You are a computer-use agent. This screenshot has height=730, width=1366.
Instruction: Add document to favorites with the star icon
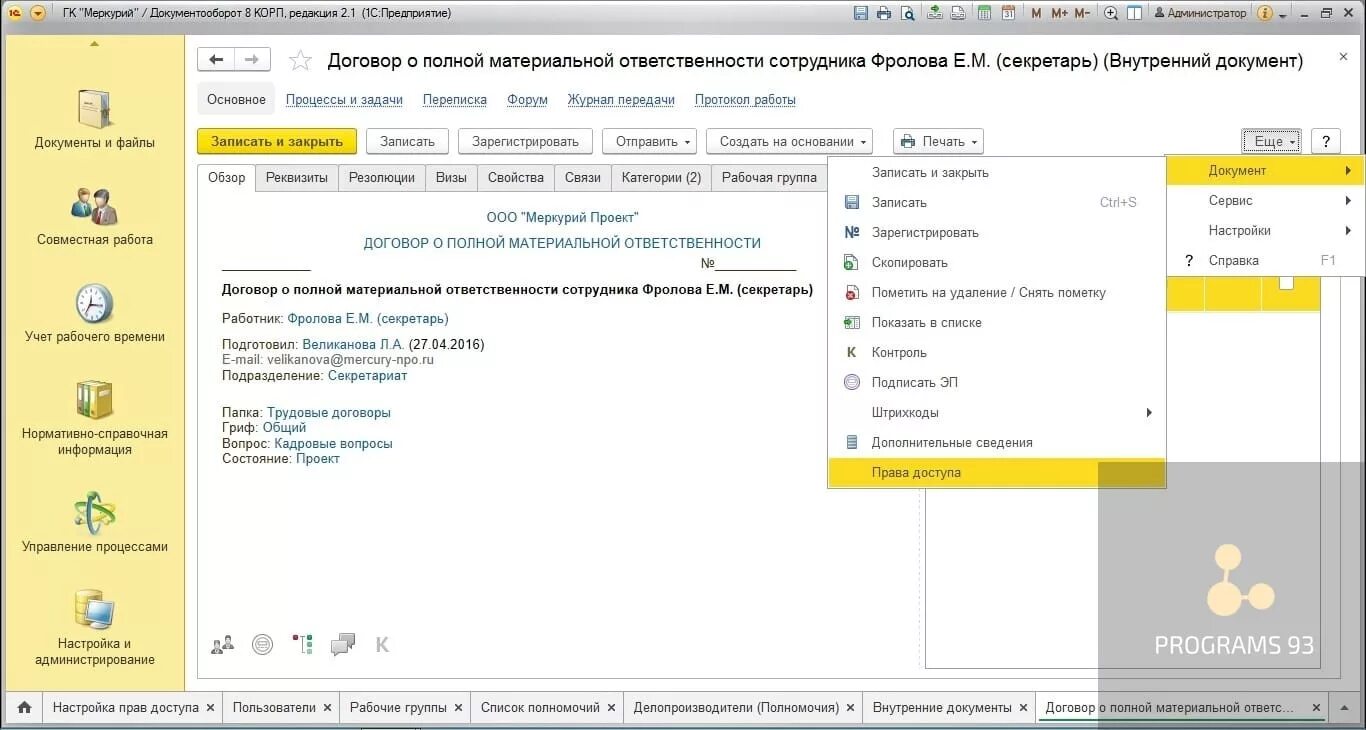(x=300, y=61)
